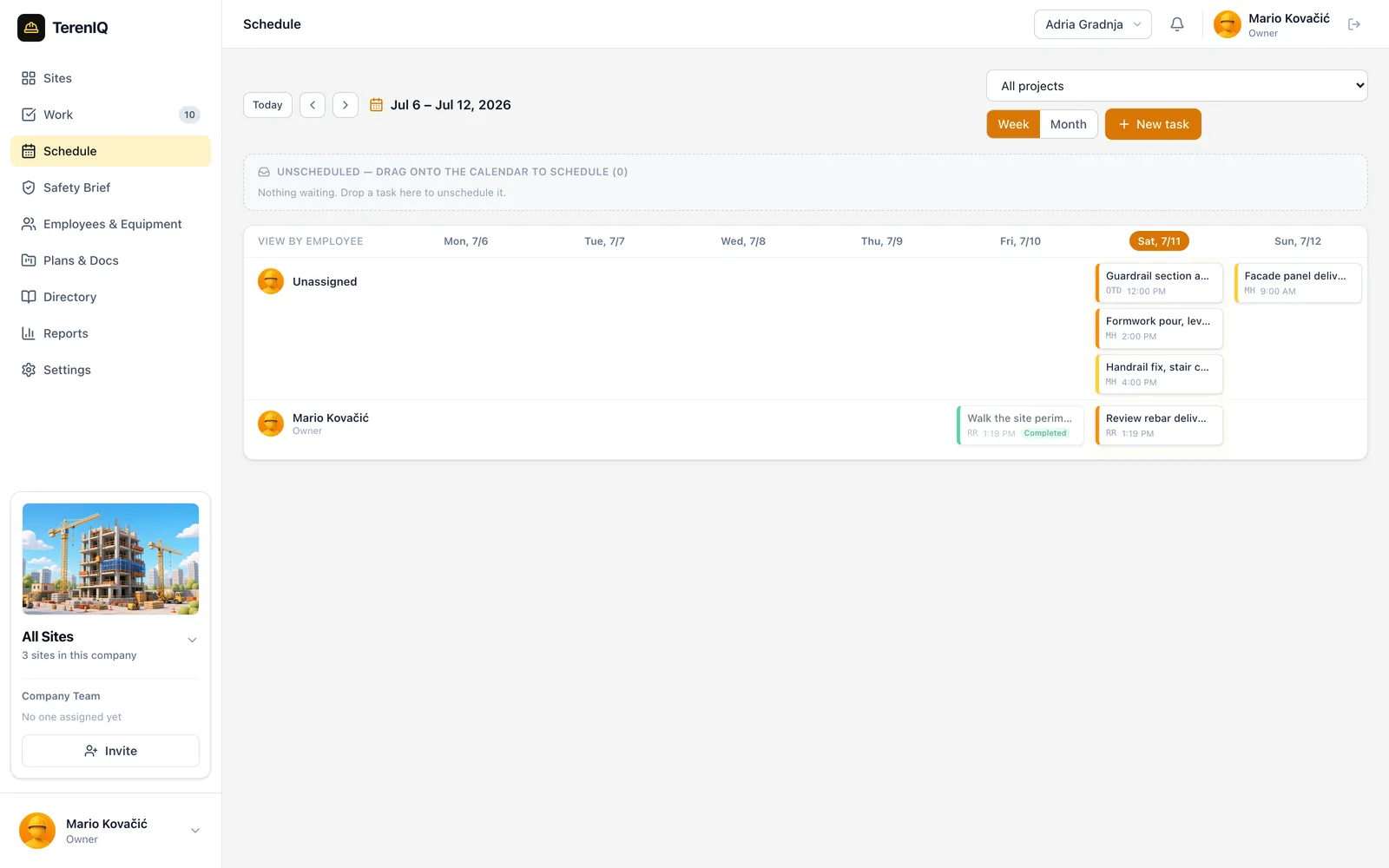Open the Work section
Screen dimensions: 1389x868
[110, 115]
